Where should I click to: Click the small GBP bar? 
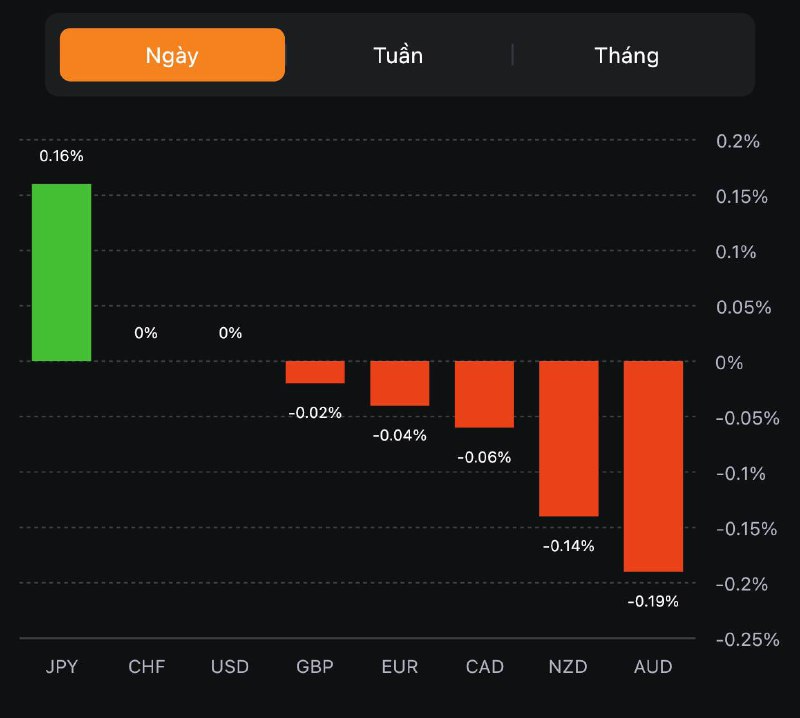tap(315, 372)
